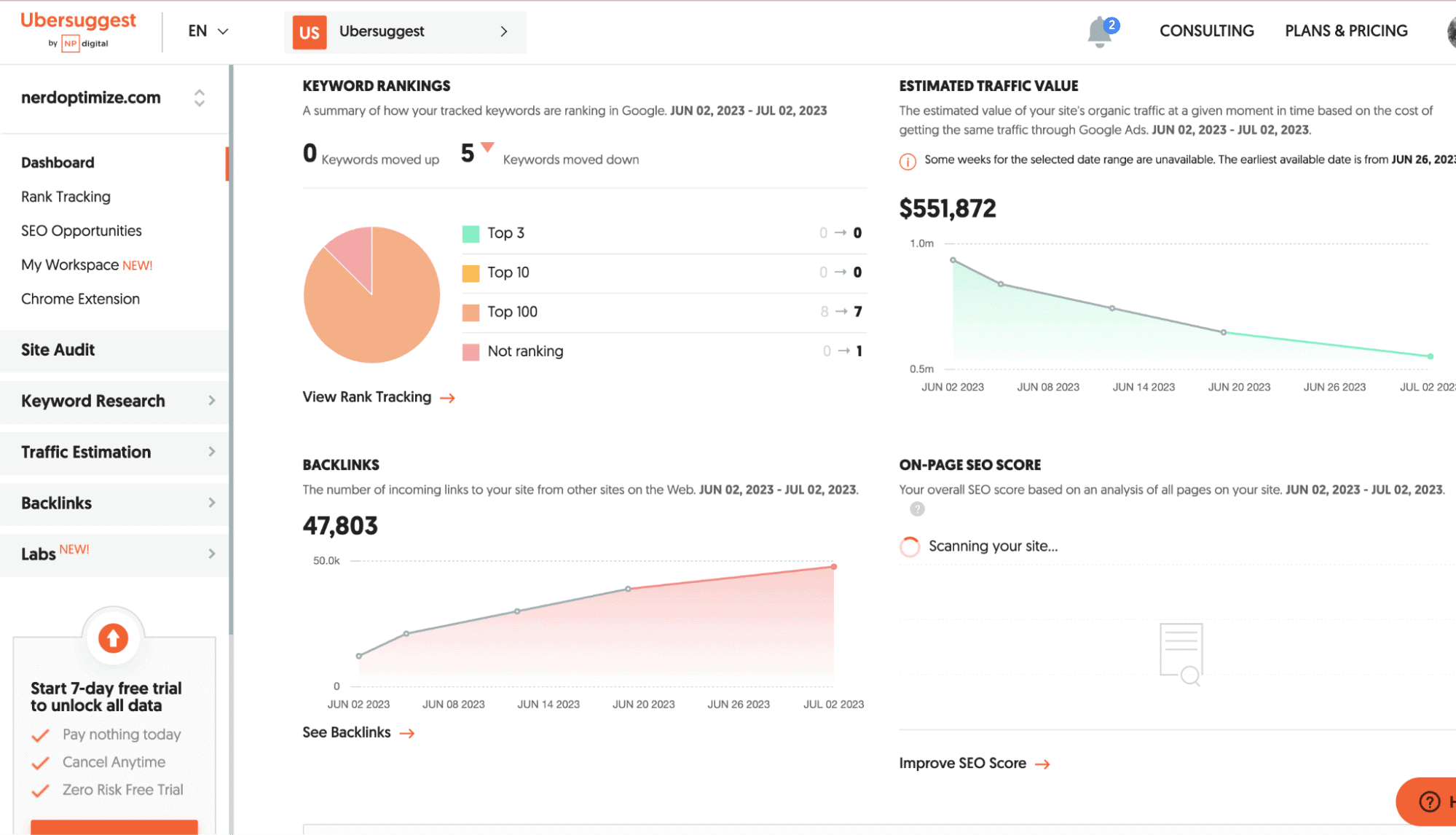1456x835 pixels.
Task: Click the SEO score help question mark icon
Action: (x=916, y=509)
